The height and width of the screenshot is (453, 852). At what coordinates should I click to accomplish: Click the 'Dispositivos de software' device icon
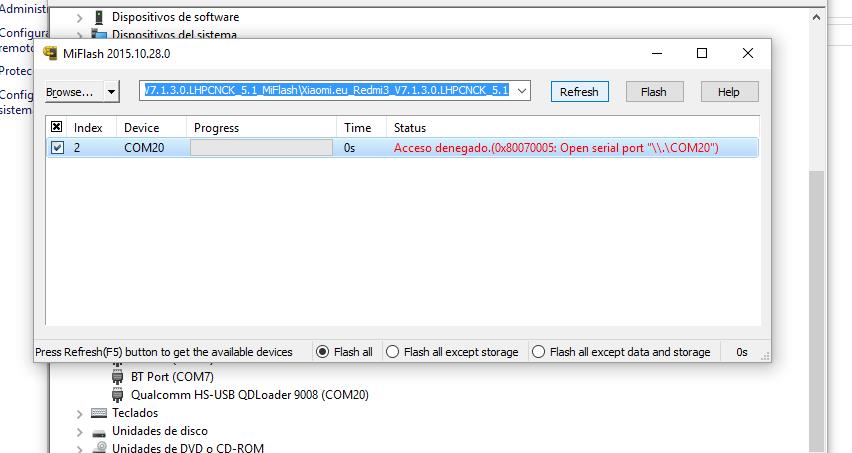99,17
